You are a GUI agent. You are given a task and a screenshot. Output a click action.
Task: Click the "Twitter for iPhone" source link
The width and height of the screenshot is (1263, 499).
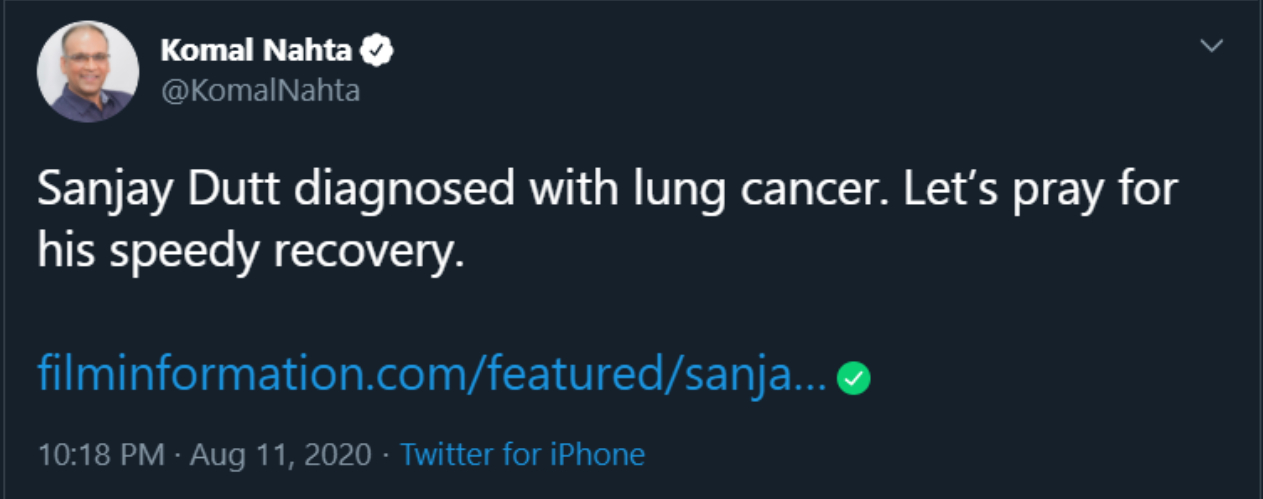[522, 455]
